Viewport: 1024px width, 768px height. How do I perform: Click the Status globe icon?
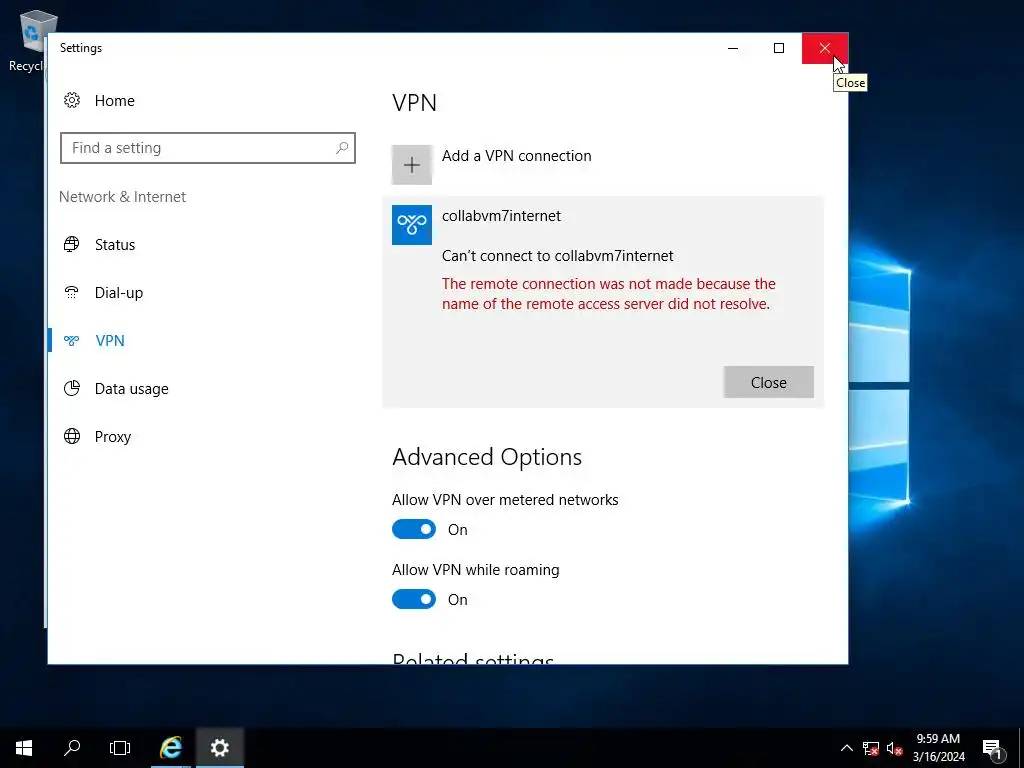(72, 244)
